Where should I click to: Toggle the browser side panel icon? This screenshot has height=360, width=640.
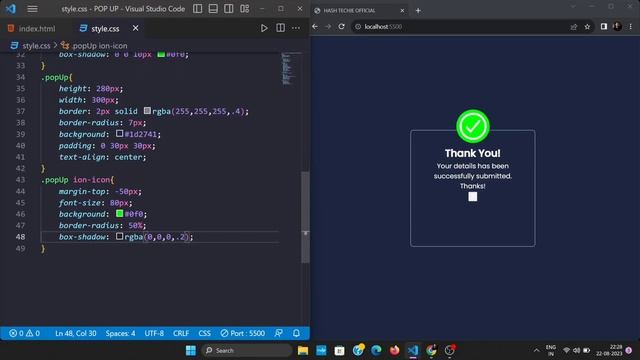click(x=604, y=27)
